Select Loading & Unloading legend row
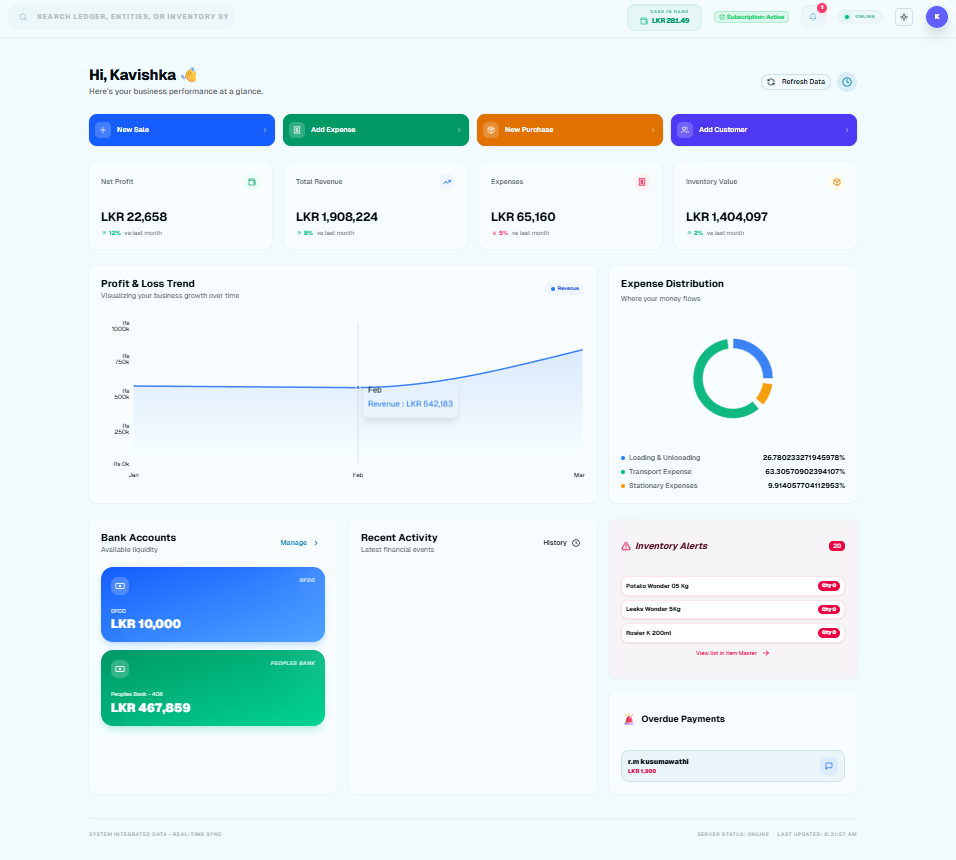 point(733,458)
